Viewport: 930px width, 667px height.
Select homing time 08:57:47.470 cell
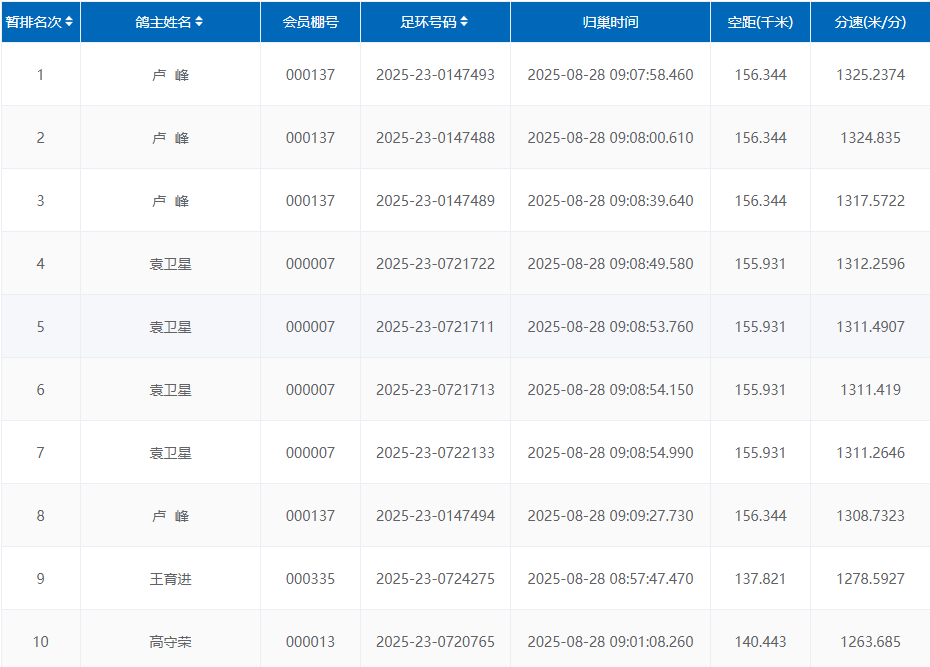[610, 579]
